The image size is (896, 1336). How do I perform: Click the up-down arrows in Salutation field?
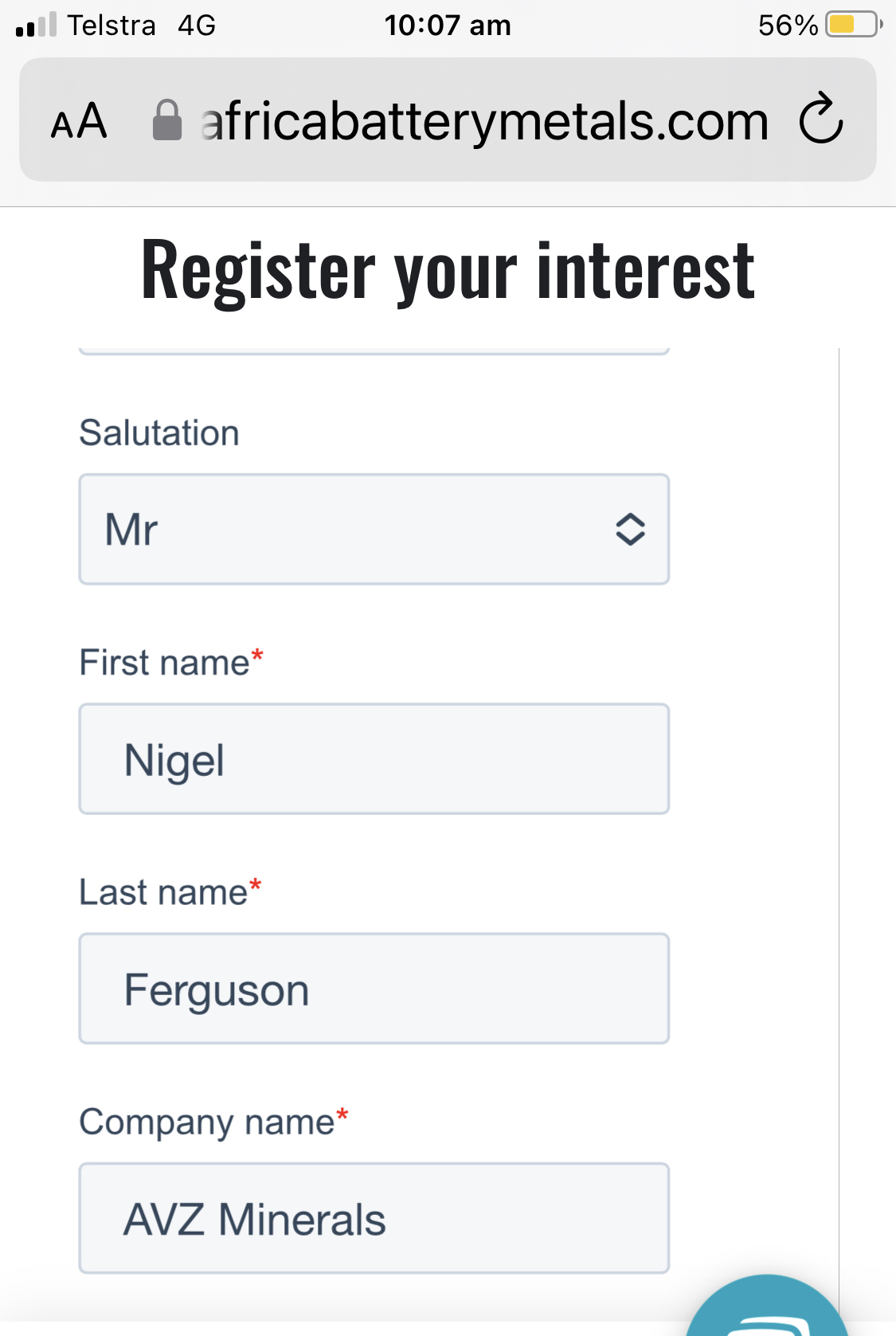tap(630, 529)
